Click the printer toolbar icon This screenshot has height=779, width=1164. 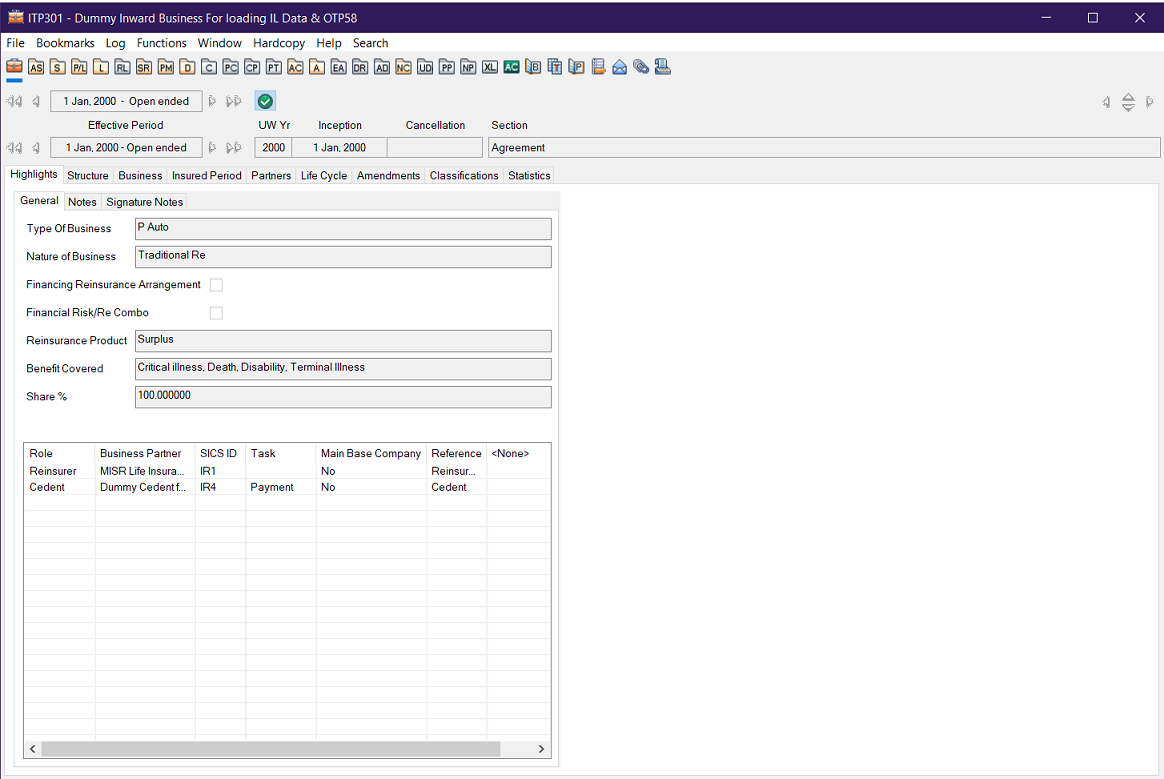click(663, 66)
